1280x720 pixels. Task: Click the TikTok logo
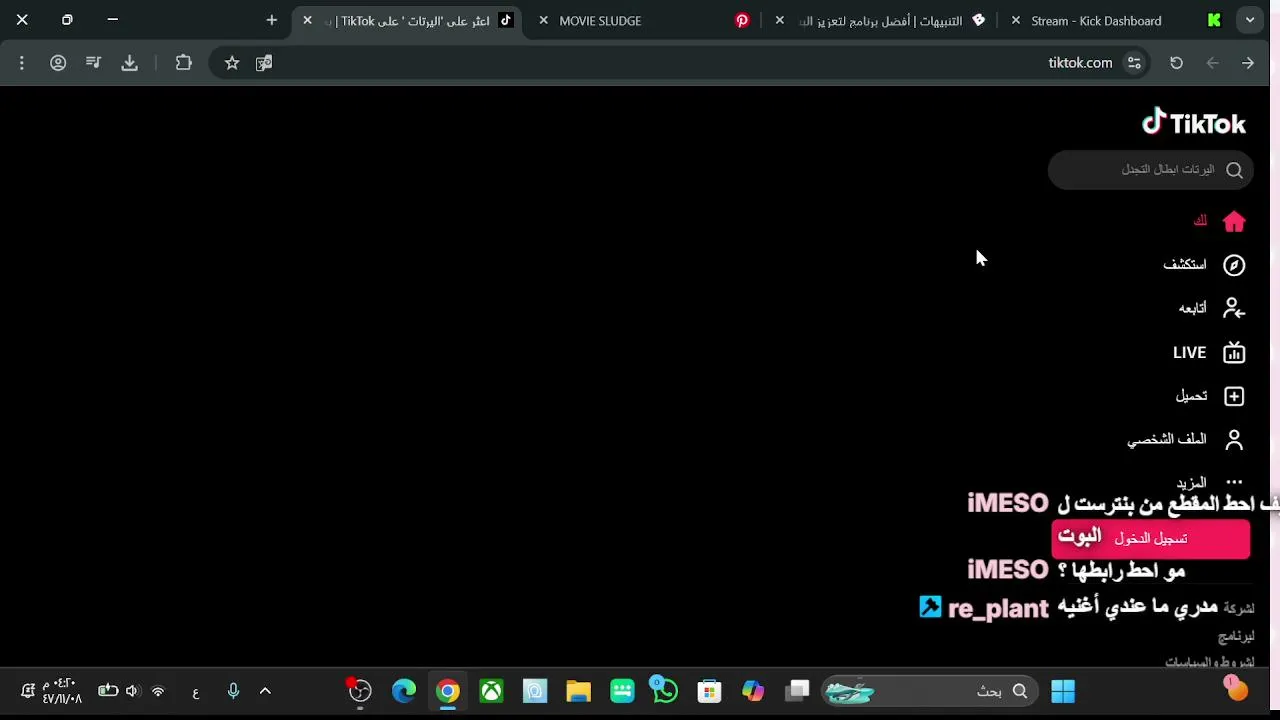[1194, 123]
